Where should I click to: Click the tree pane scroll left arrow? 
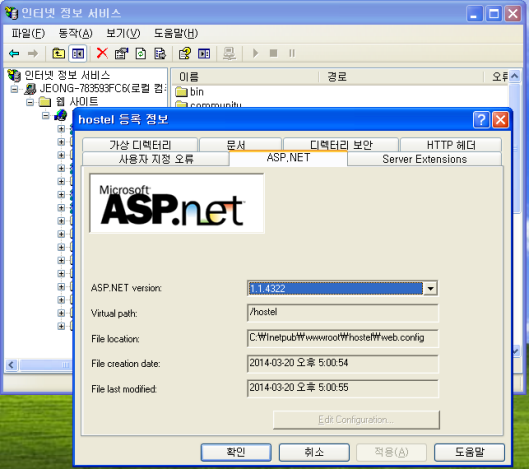coord(11,365)
